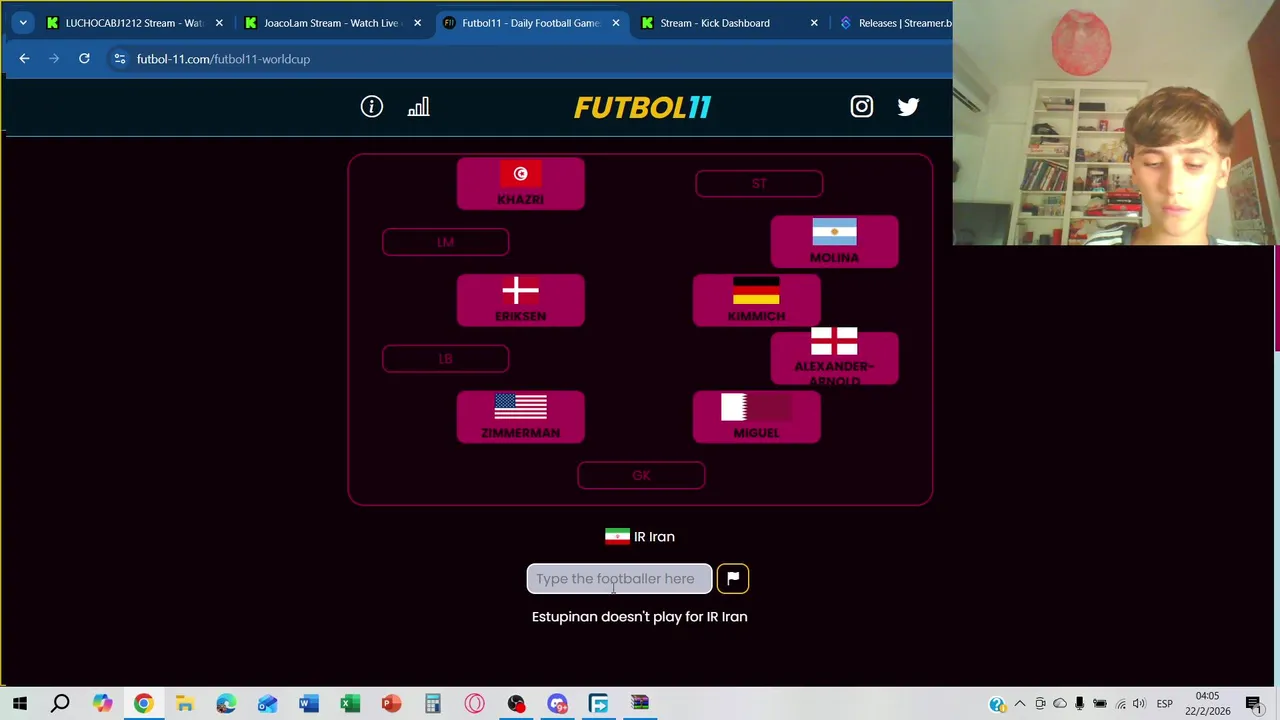Select the Molina player card
The image size is (1280, 720).
(x=834, y=242)
